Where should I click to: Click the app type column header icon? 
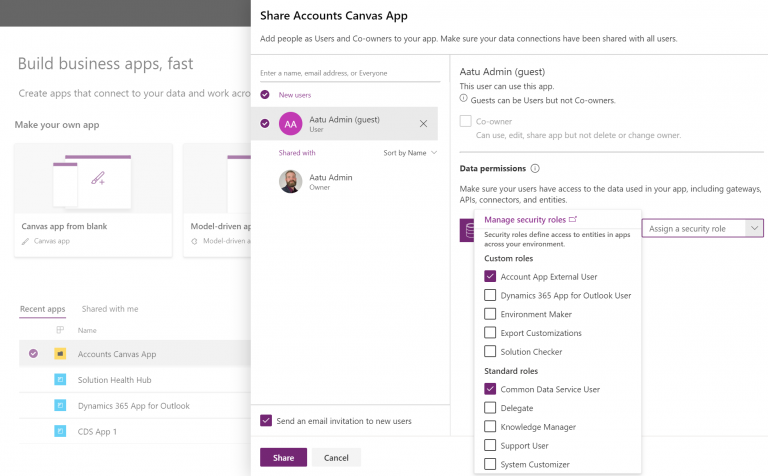click(60, 330)
